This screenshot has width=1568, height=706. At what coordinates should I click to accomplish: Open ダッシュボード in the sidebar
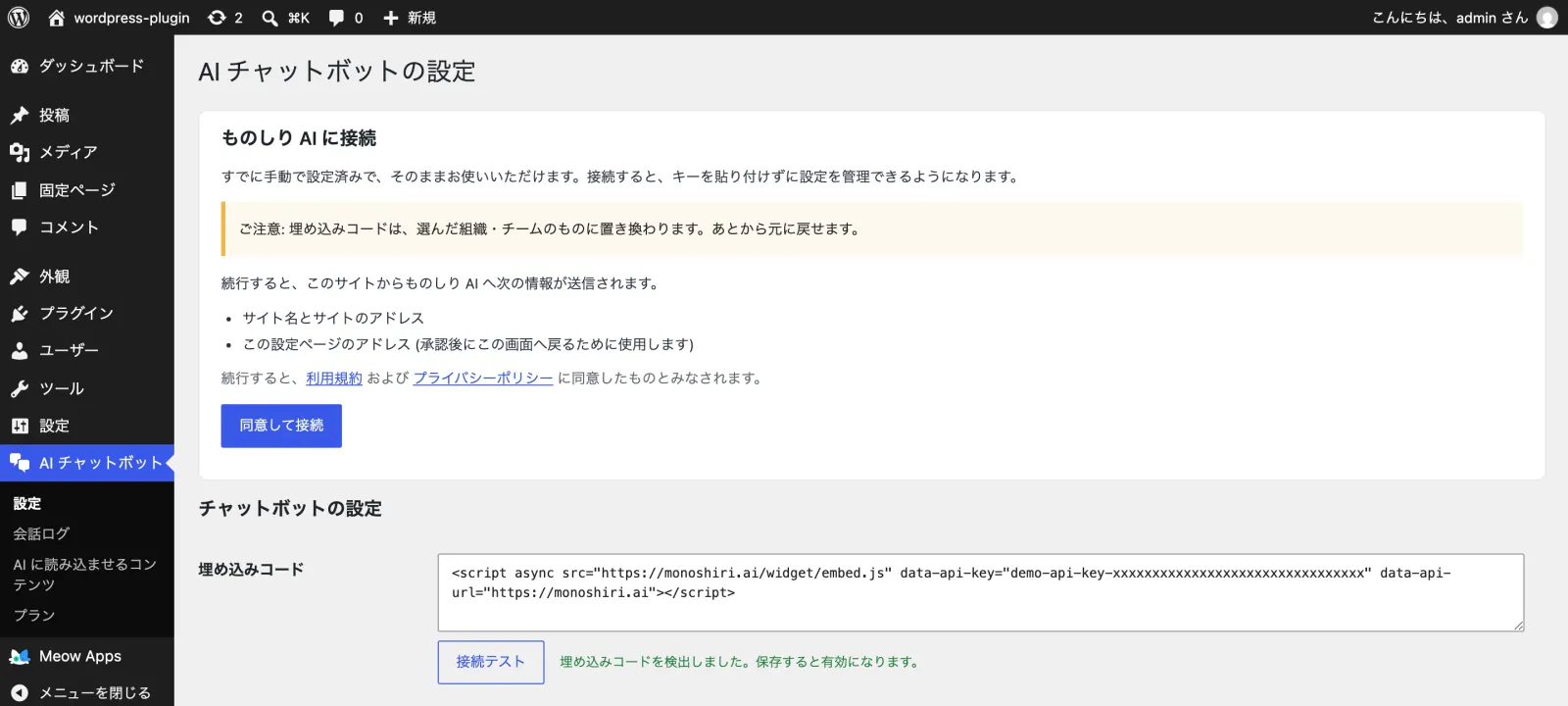(x=87, y=66)
